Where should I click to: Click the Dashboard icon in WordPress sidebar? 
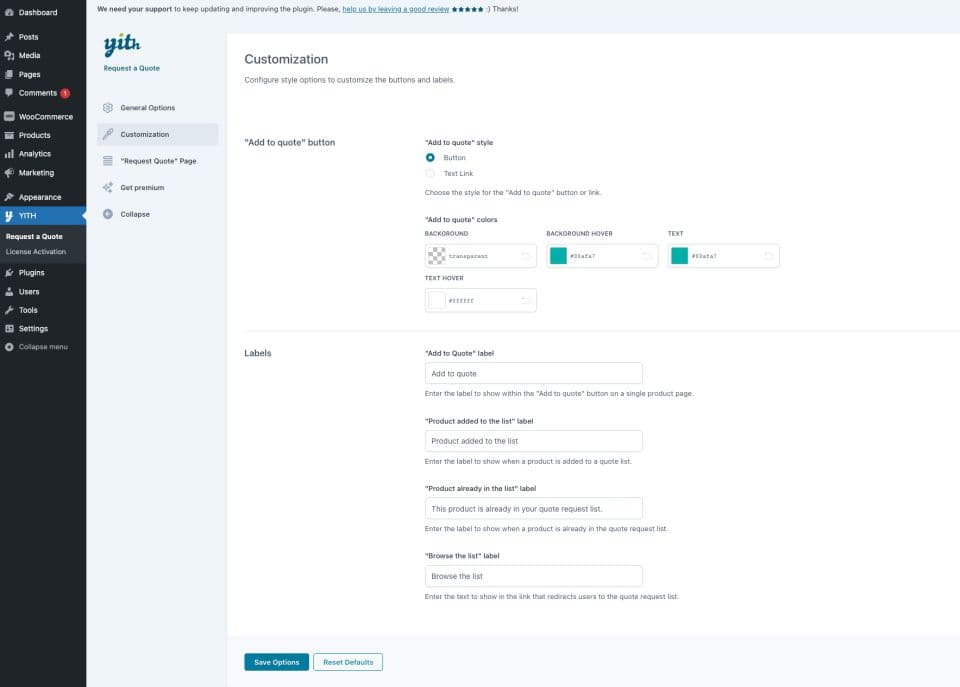point(9,12)
